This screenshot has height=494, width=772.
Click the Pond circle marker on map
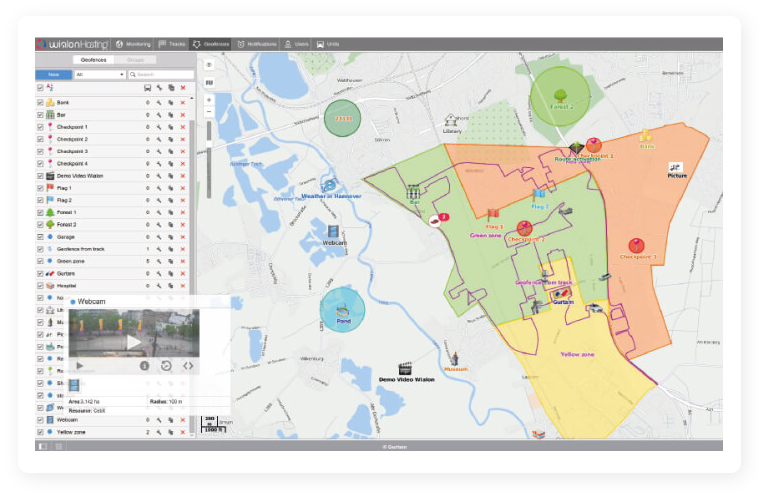click(343, 310)
